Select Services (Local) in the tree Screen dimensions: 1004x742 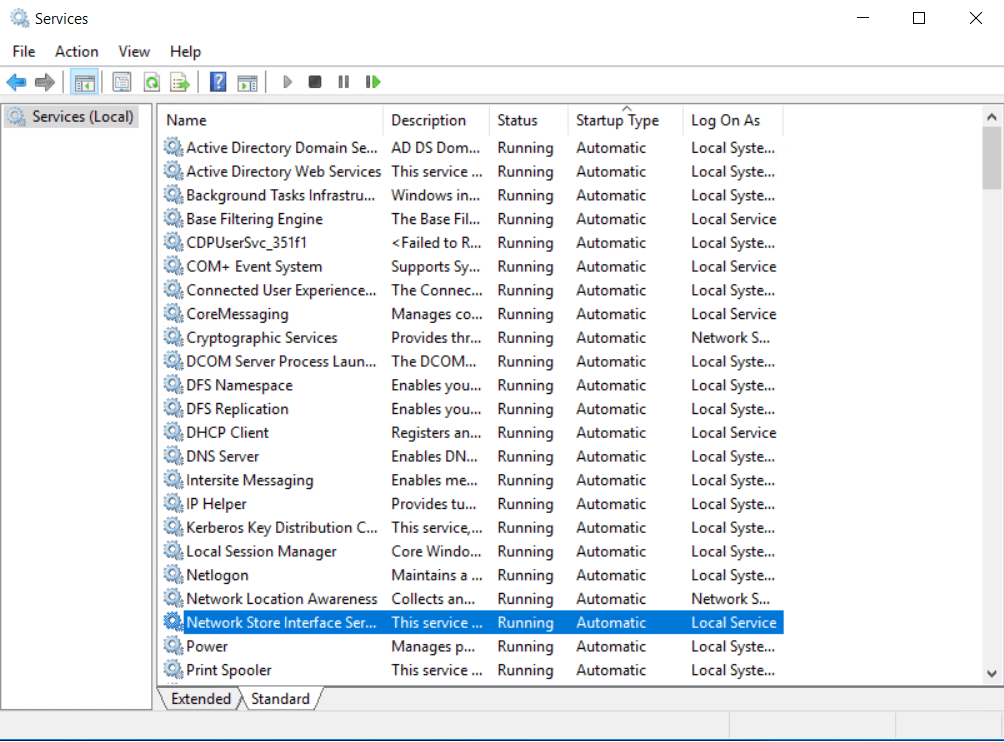pyautogui.click(x=82, y=117)
